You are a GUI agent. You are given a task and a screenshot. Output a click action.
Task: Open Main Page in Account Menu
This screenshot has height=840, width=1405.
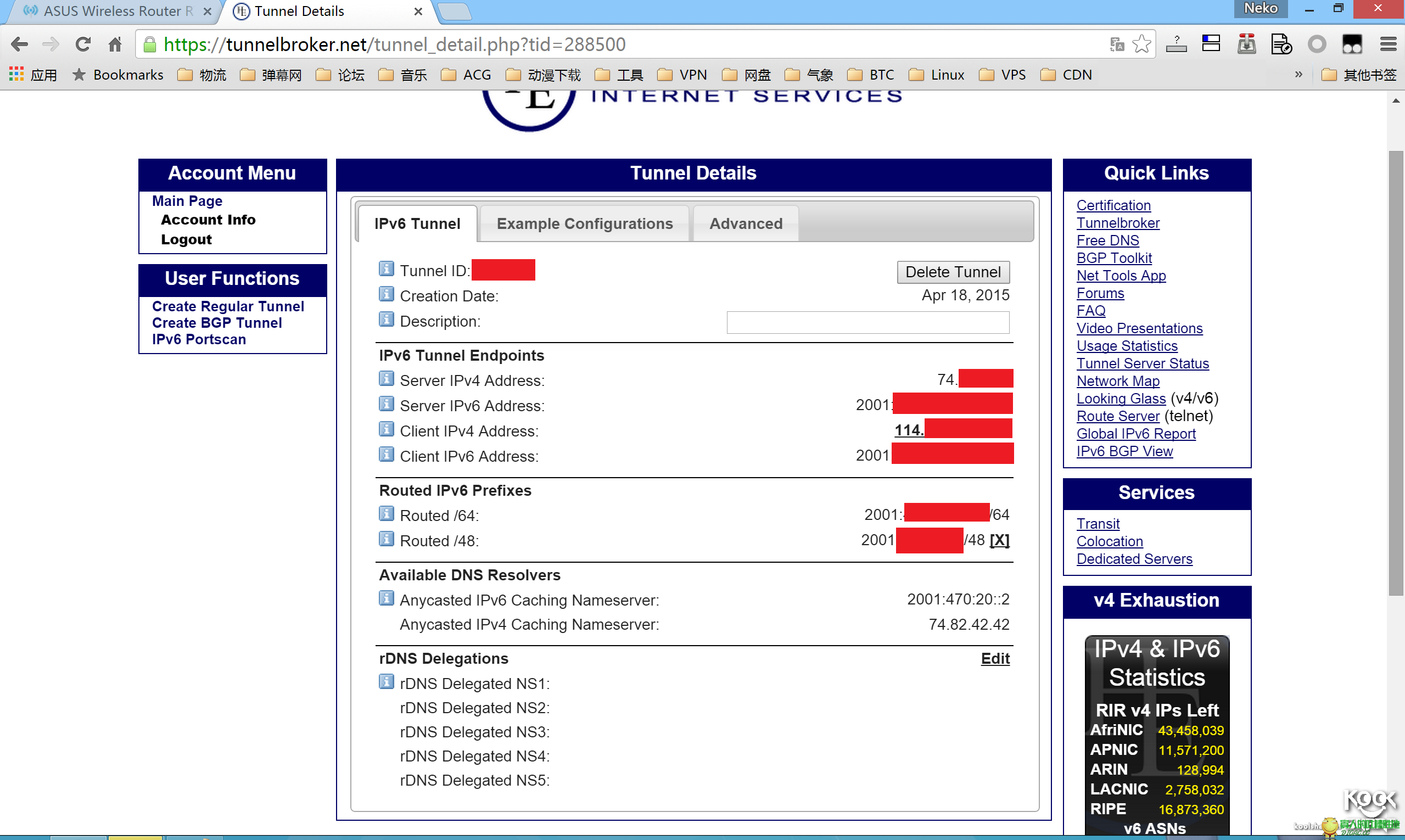(187, 201)
